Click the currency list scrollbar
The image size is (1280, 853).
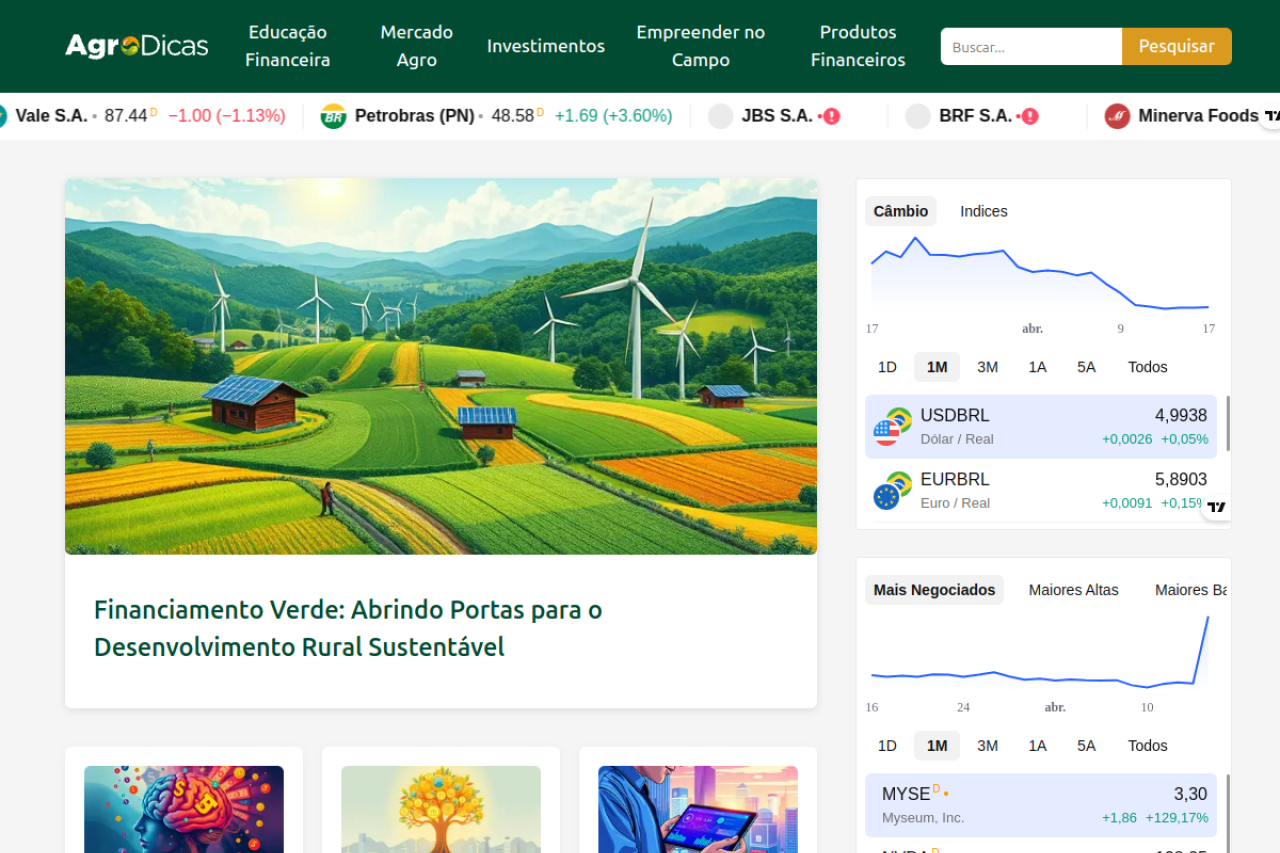tap(1227, 424)
